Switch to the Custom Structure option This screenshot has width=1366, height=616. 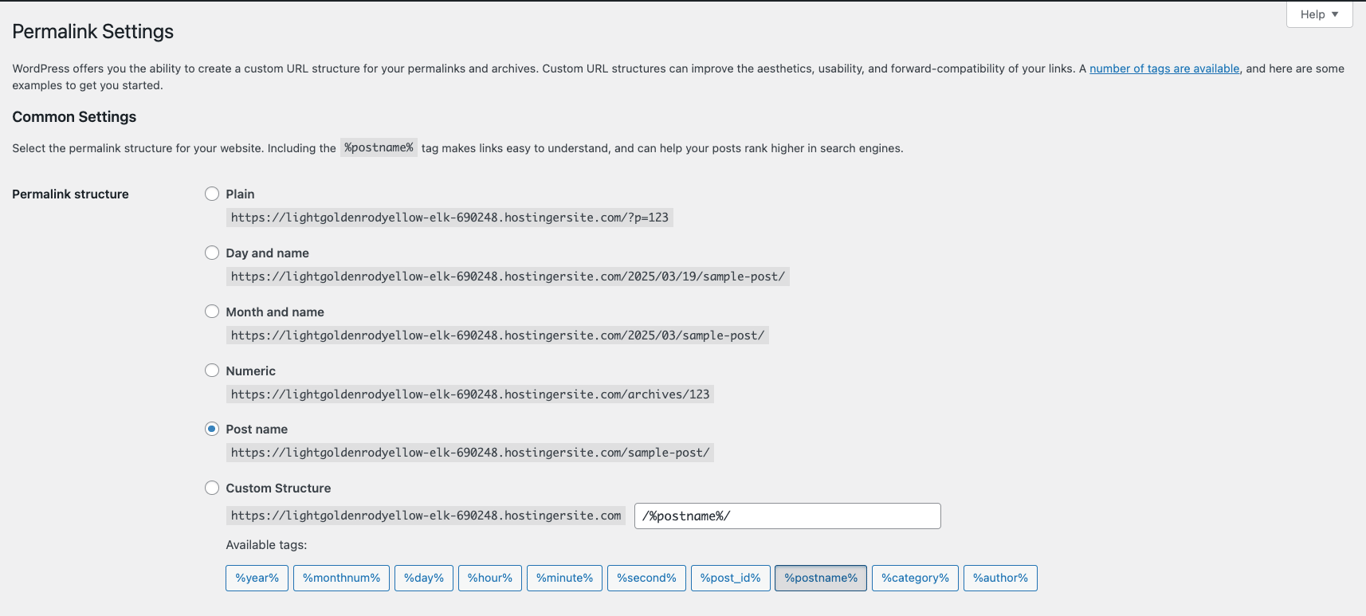pos(212,487)
